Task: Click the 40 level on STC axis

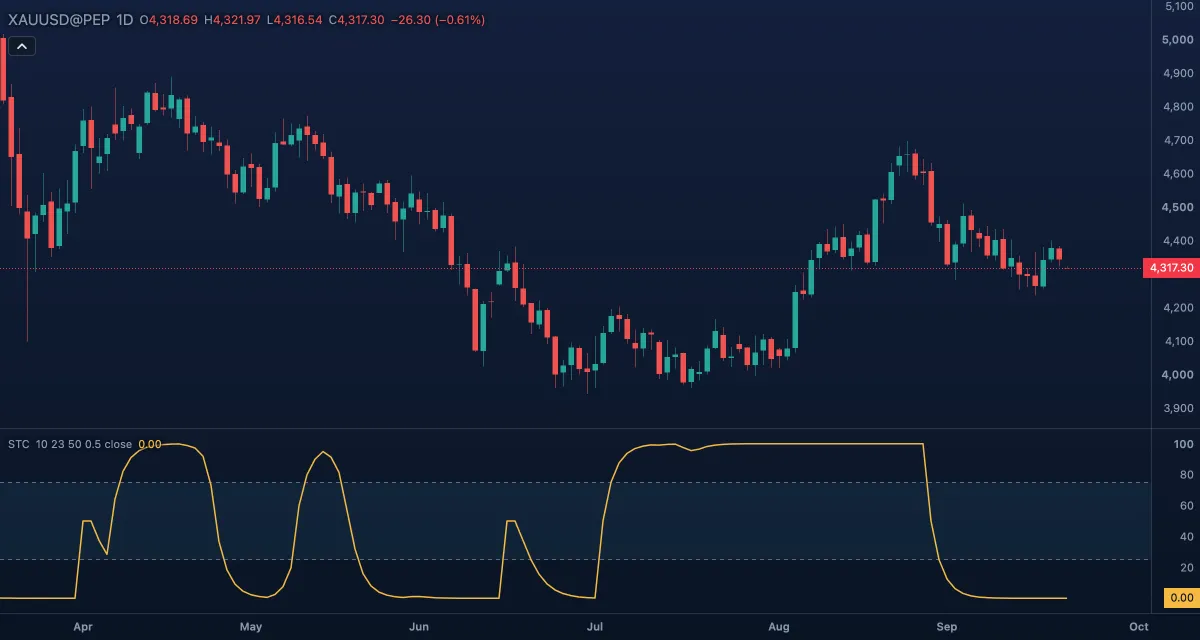Action: coord(1187,537)
